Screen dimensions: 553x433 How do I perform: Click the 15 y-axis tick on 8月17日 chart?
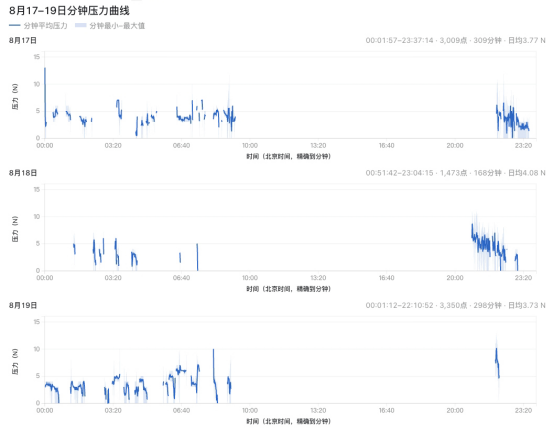(x=37, y=57)
